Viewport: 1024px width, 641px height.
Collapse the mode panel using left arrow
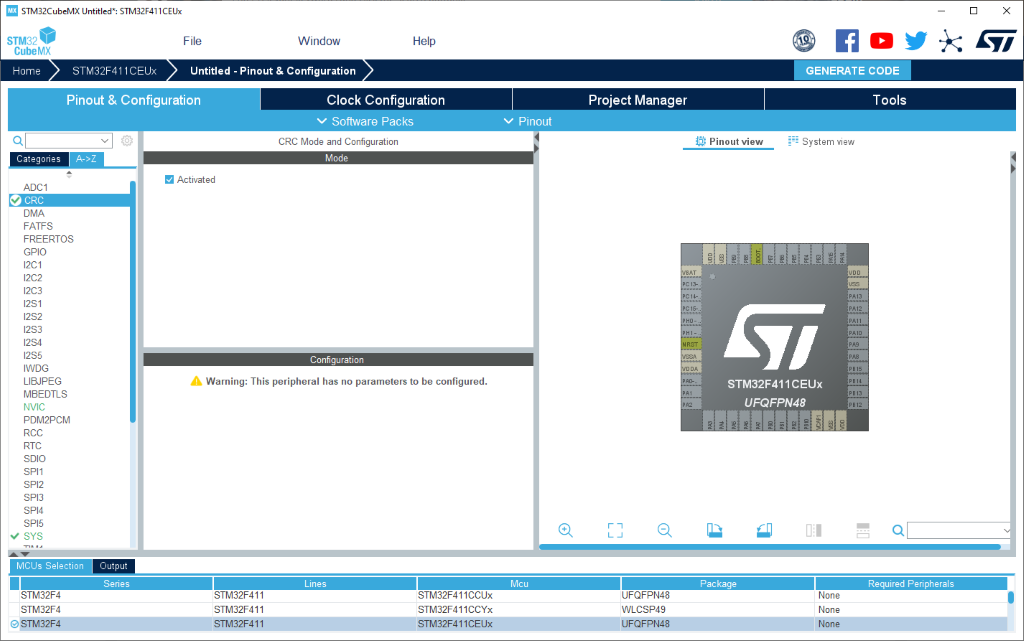tap(536, 138)
